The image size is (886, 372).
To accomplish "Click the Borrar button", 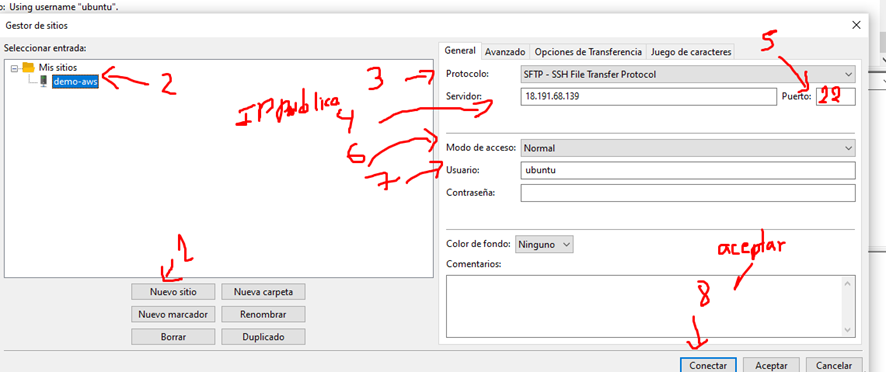I will (173, 337).
